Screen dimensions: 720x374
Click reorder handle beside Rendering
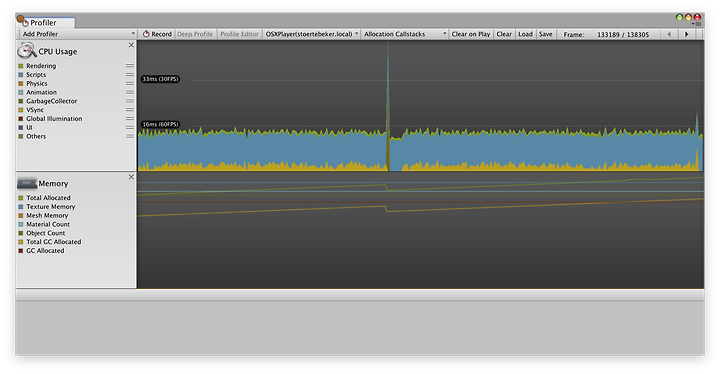(130, 66)
